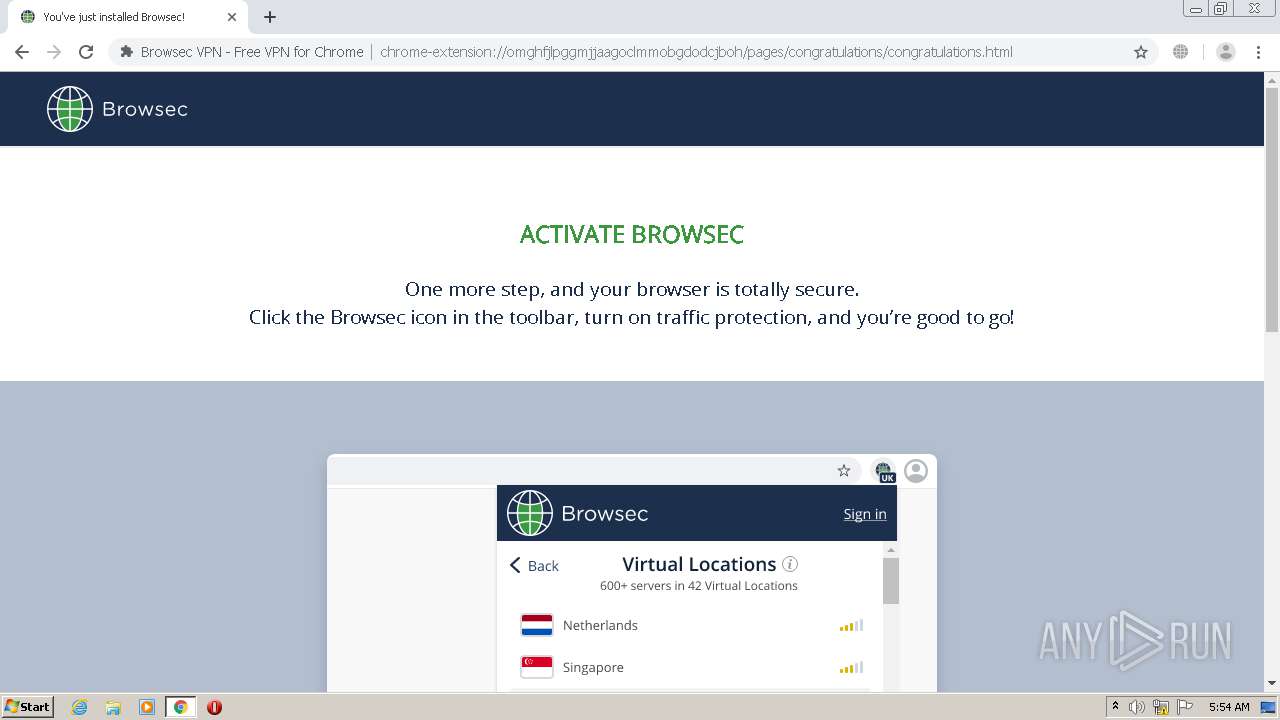Click the Chrome taskbar button
This screenshot has width=1280, height=720.
[x=180, y=707]
